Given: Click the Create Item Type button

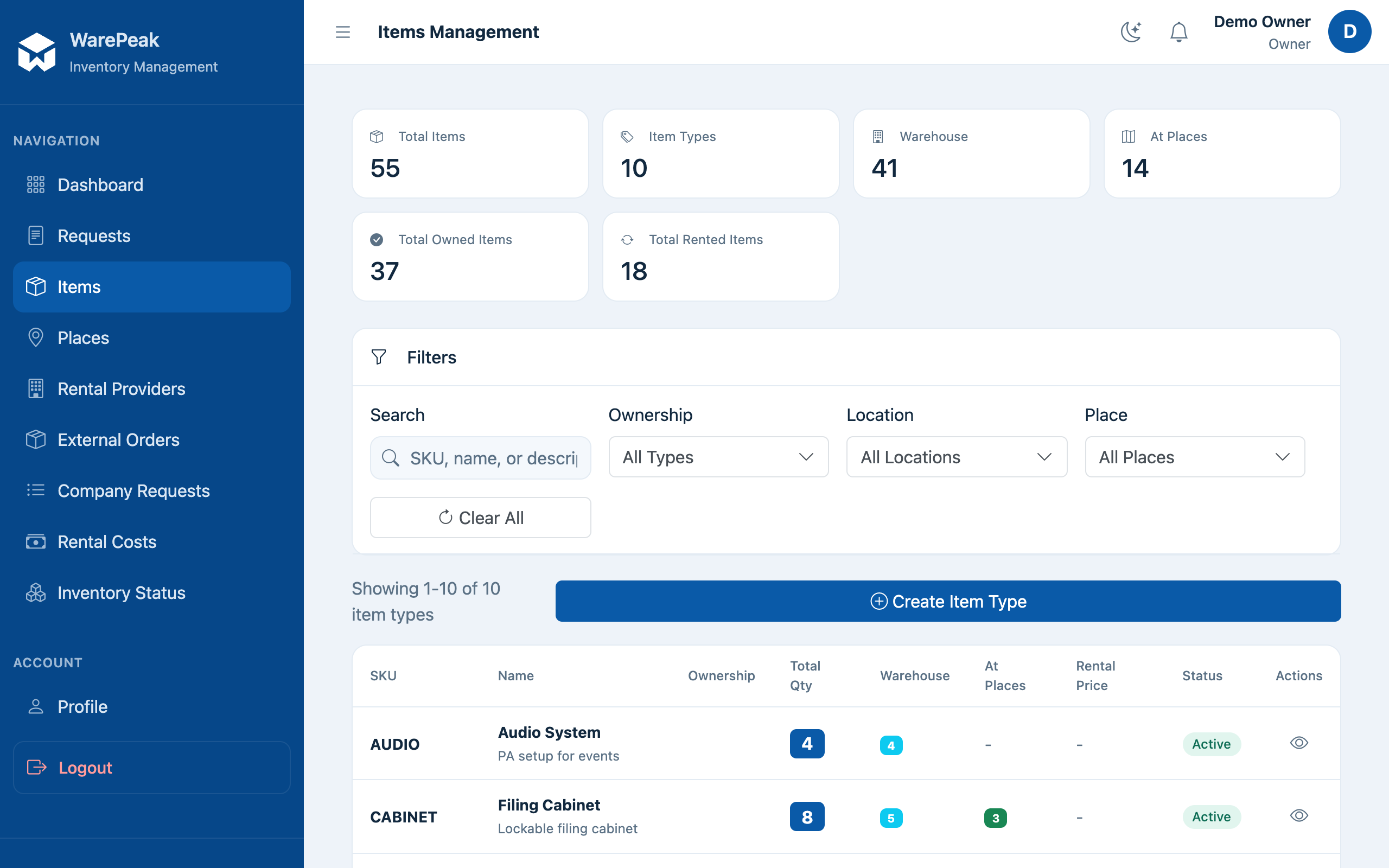Looking at the screenshot, I should click(948, 601).
